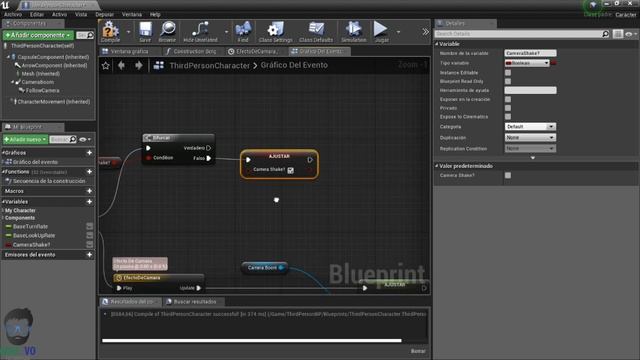640x360 pixels.
Task: Open Ventana menu
Action: 132,14
